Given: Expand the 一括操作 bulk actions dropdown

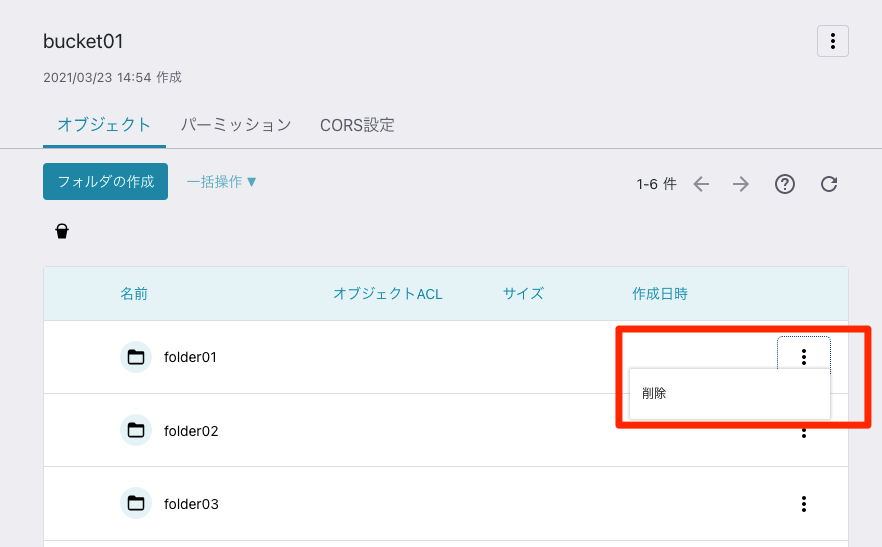Looking at the screenshot, I should point(222,182).
